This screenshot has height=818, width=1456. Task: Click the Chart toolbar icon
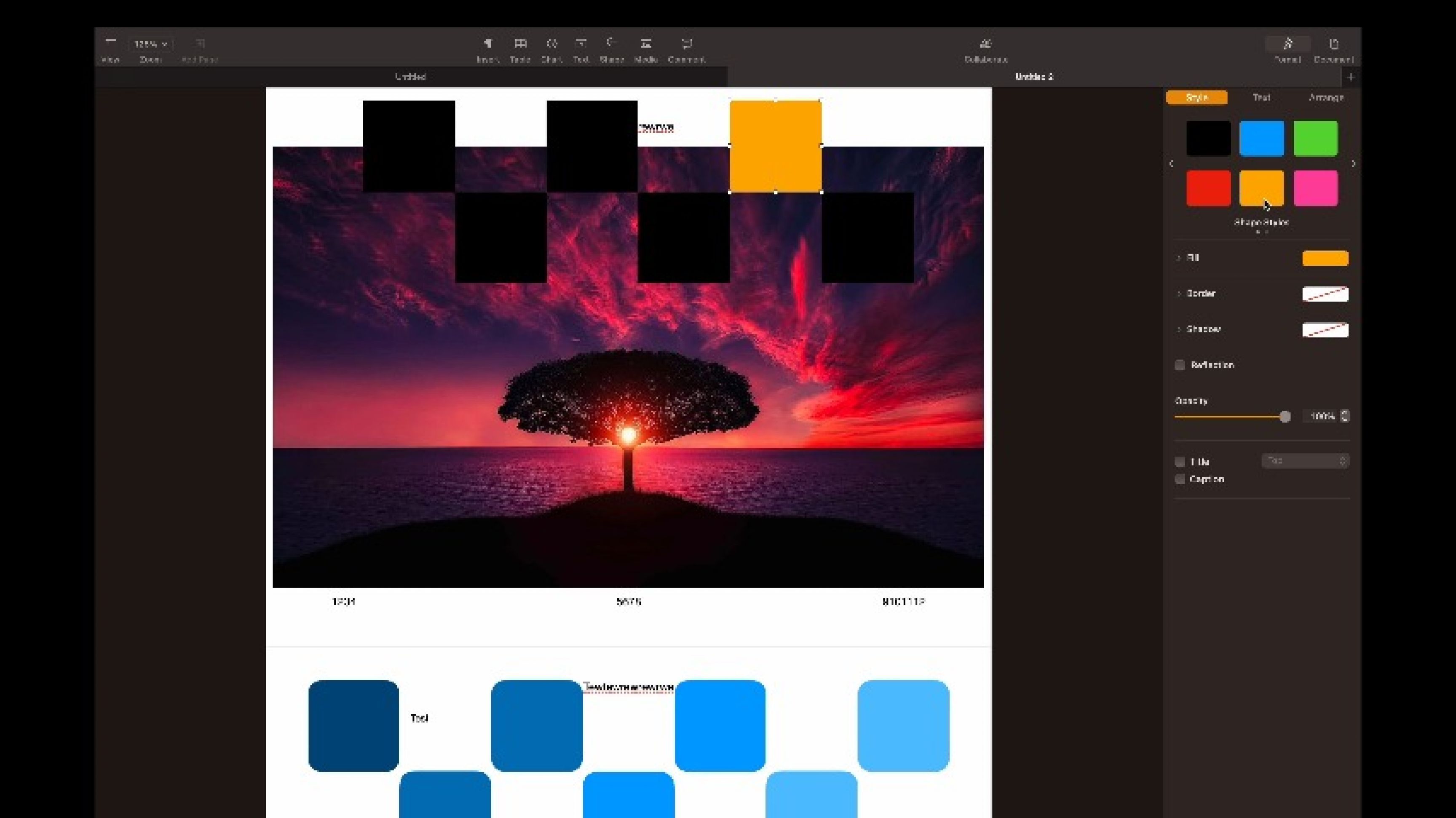pos(551,43)
